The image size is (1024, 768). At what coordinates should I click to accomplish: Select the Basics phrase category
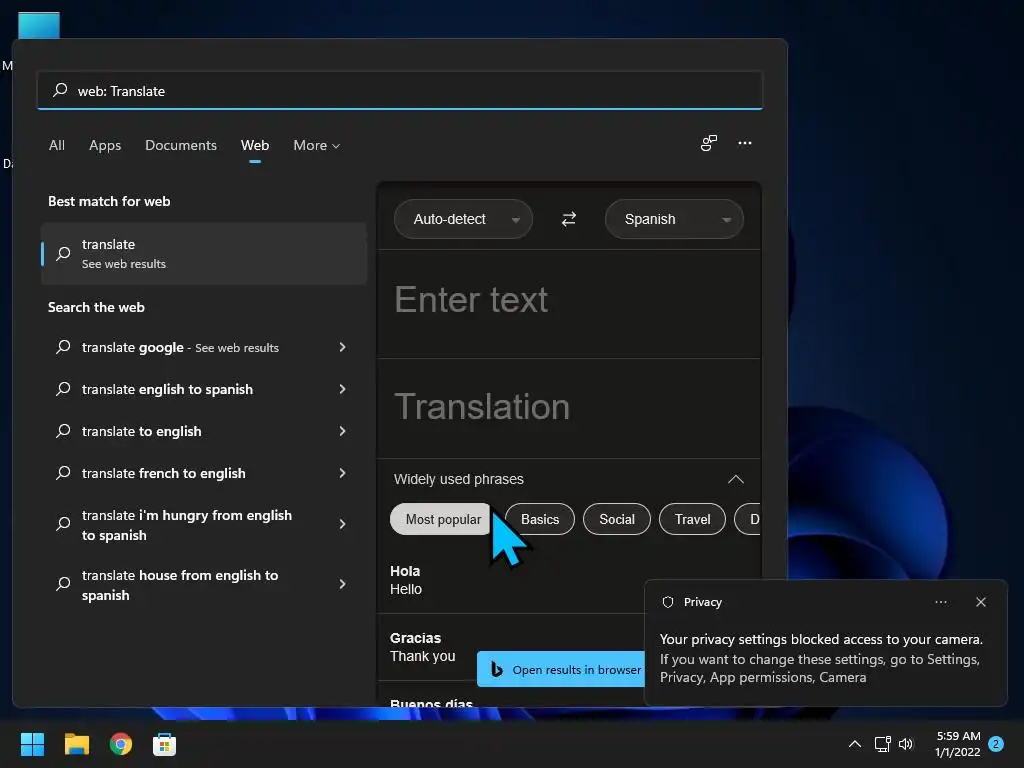click(540, 519)
